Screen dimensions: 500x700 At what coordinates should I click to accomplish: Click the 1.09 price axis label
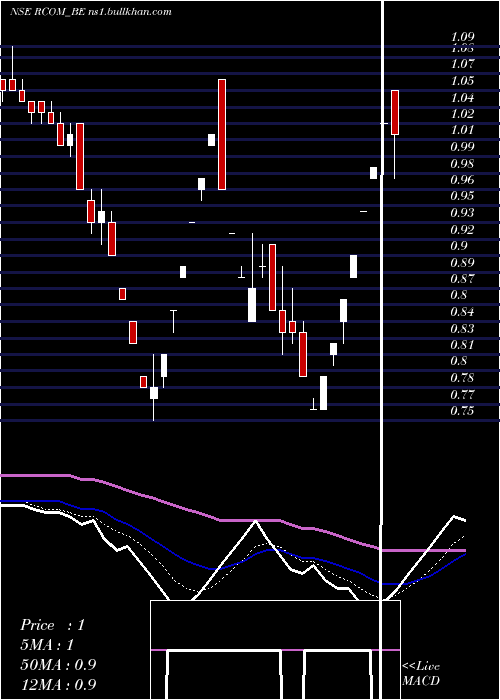(x=462, y=37)
